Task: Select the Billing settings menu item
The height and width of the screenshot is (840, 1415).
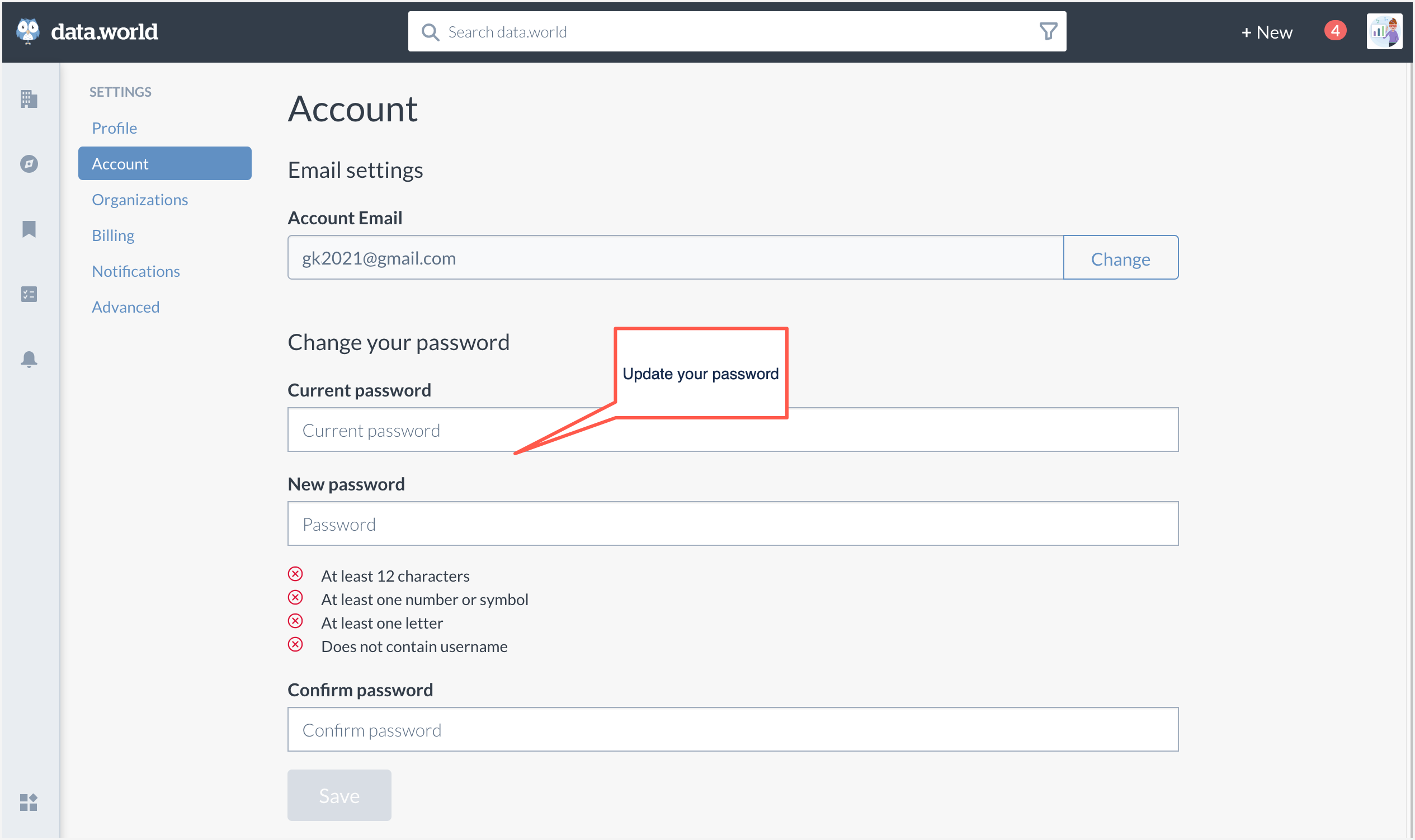Action: point(111,235)
